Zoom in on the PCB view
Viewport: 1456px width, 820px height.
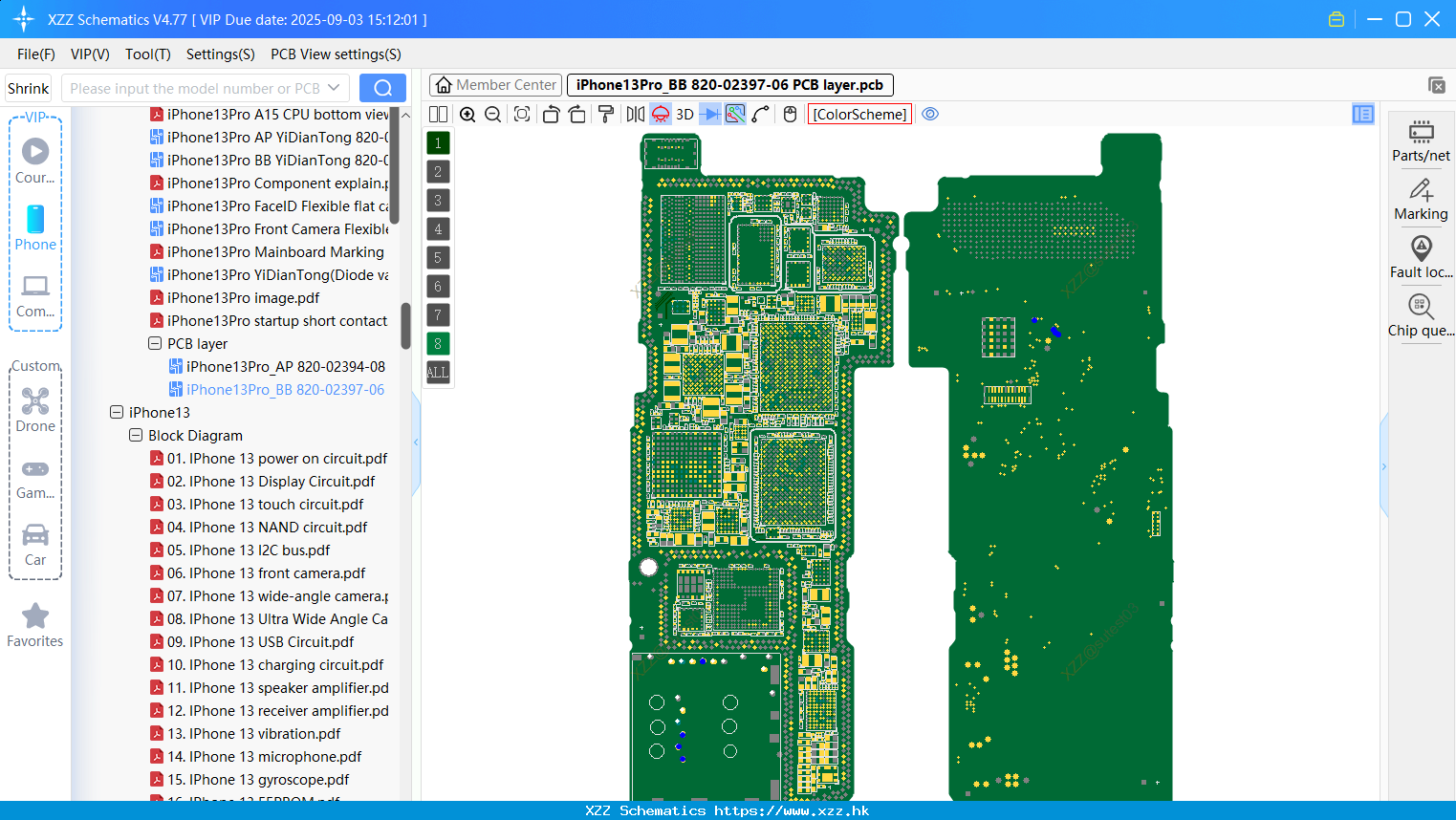pyautogui.click(x=467, y=114)
